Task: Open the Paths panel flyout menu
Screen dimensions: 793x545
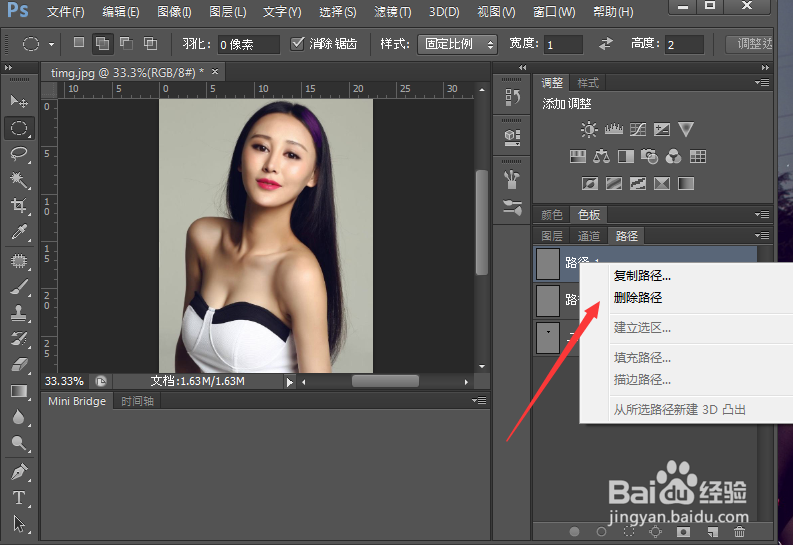Action: tap(762, 235)
